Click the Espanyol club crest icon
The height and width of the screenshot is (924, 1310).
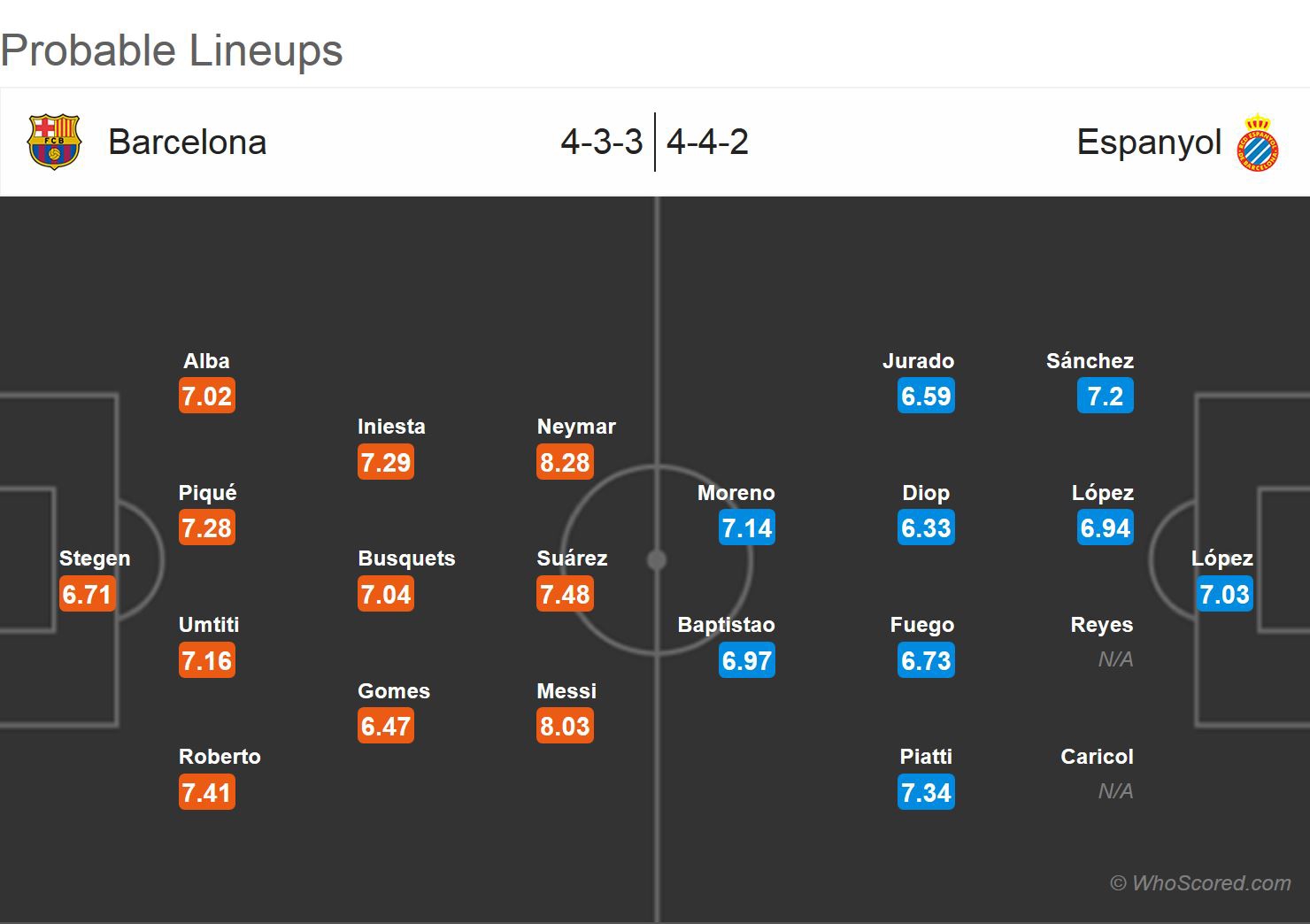[1258, 142]
